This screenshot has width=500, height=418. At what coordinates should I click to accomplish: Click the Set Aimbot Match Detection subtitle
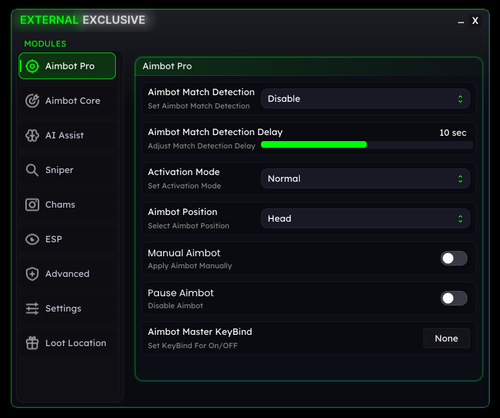coord(199,106)
